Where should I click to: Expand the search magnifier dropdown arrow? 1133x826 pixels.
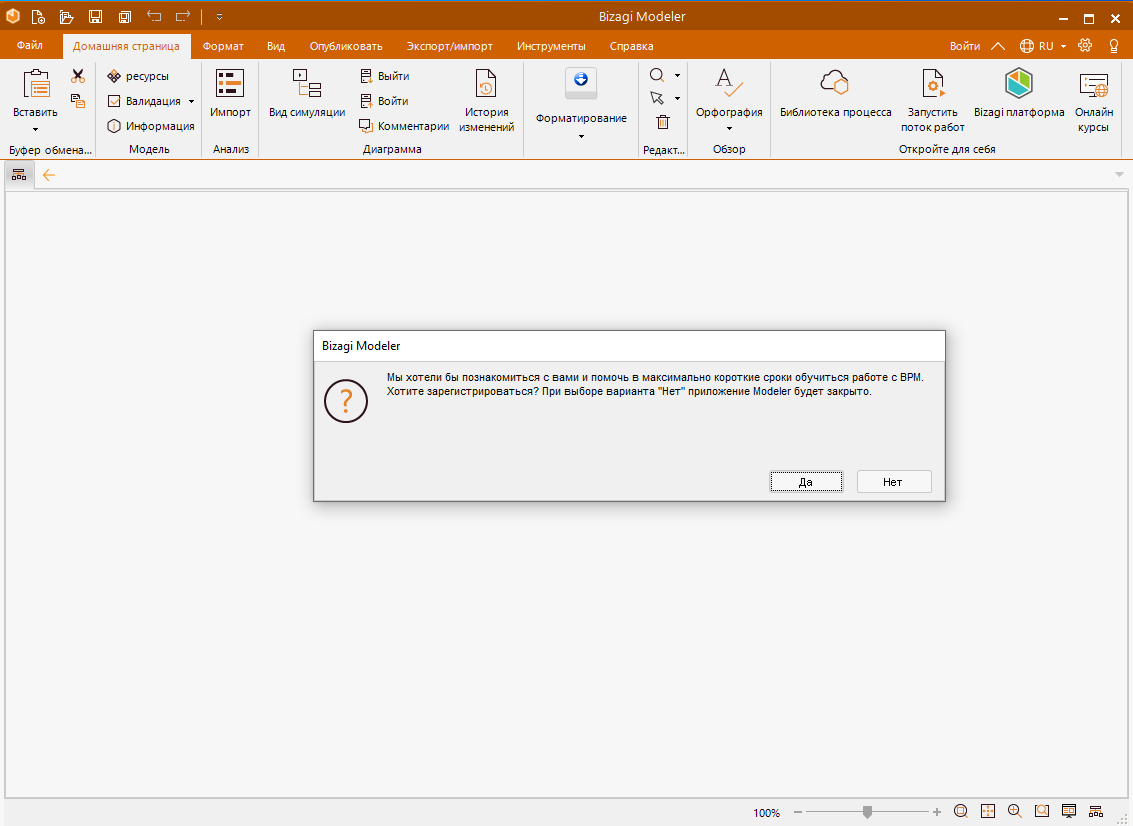[x=677, y=75]
